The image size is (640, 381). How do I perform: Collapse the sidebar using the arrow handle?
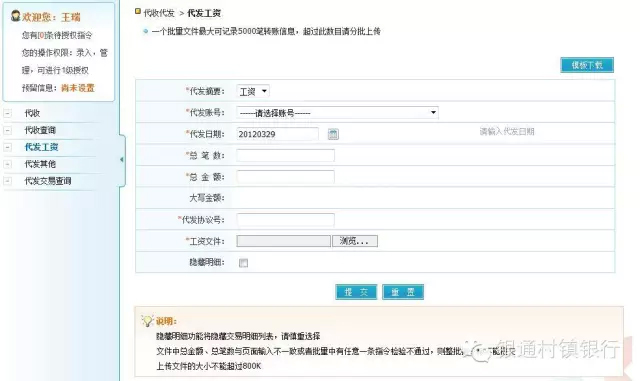point(122,160)
